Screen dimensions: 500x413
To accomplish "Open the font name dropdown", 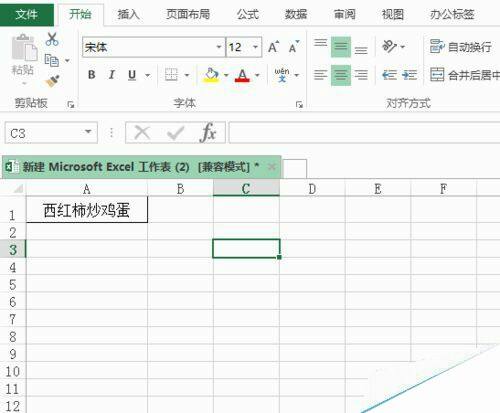I will [219, 47].
